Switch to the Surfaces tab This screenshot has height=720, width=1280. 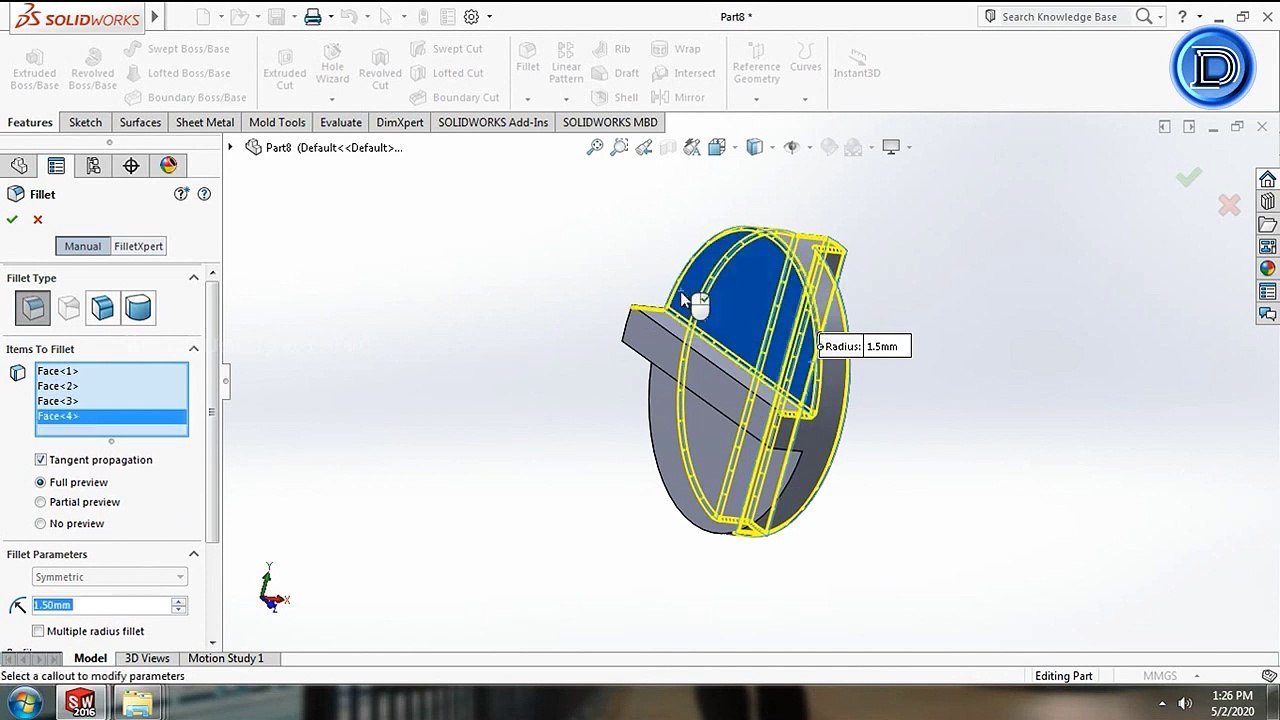pos(140,122)
